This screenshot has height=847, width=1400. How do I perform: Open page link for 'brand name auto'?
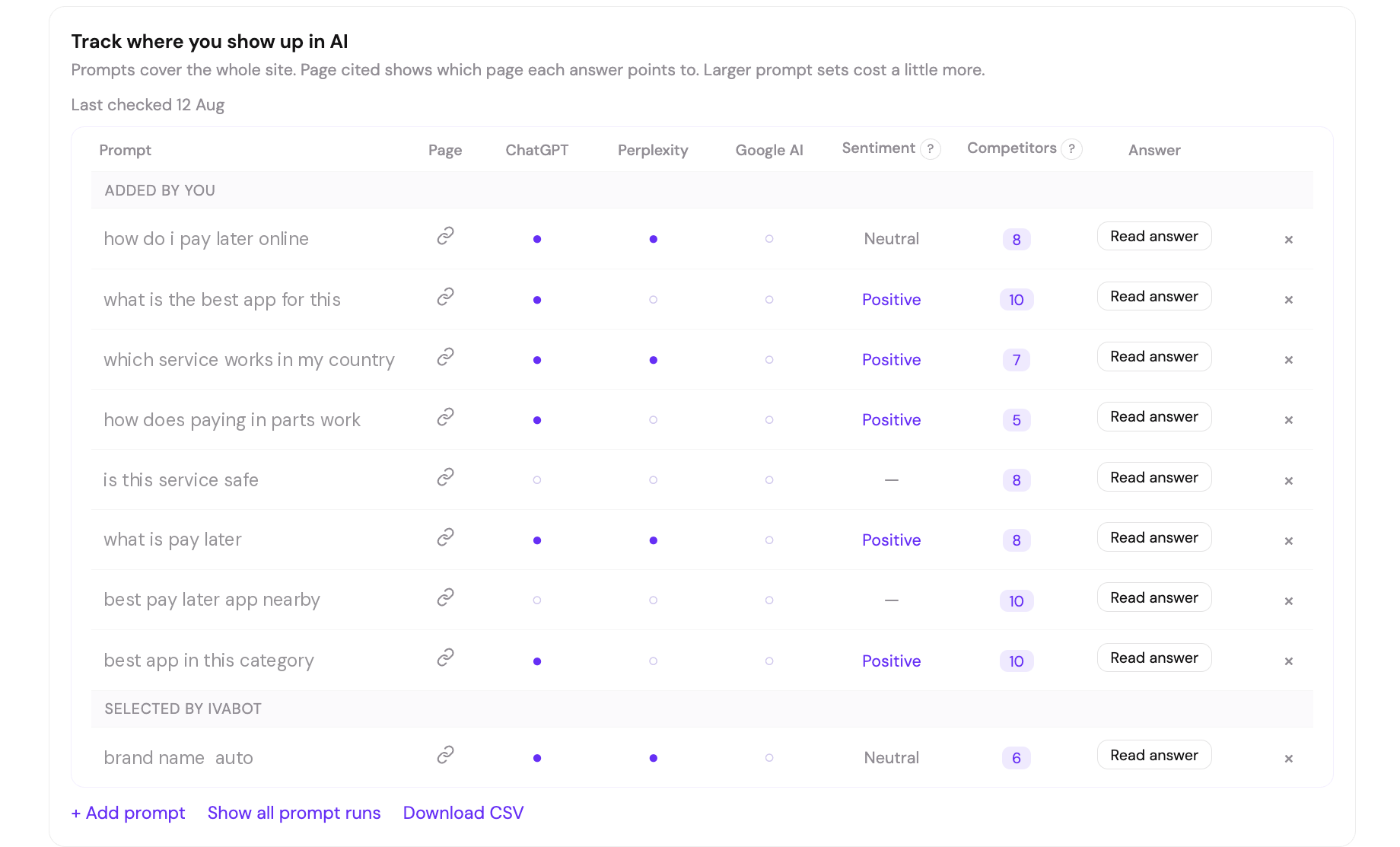tap(445, 754)
